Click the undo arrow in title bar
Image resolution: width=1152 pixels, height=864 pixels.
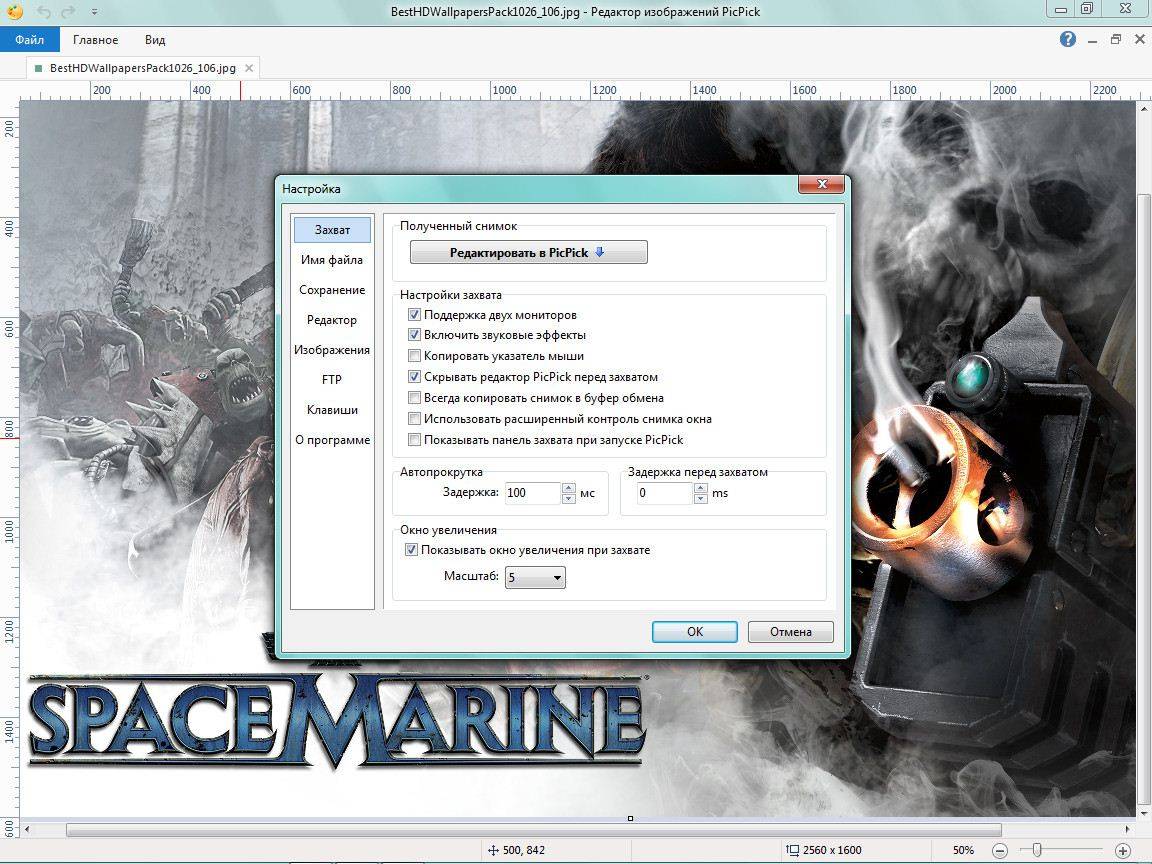(44, 12)
